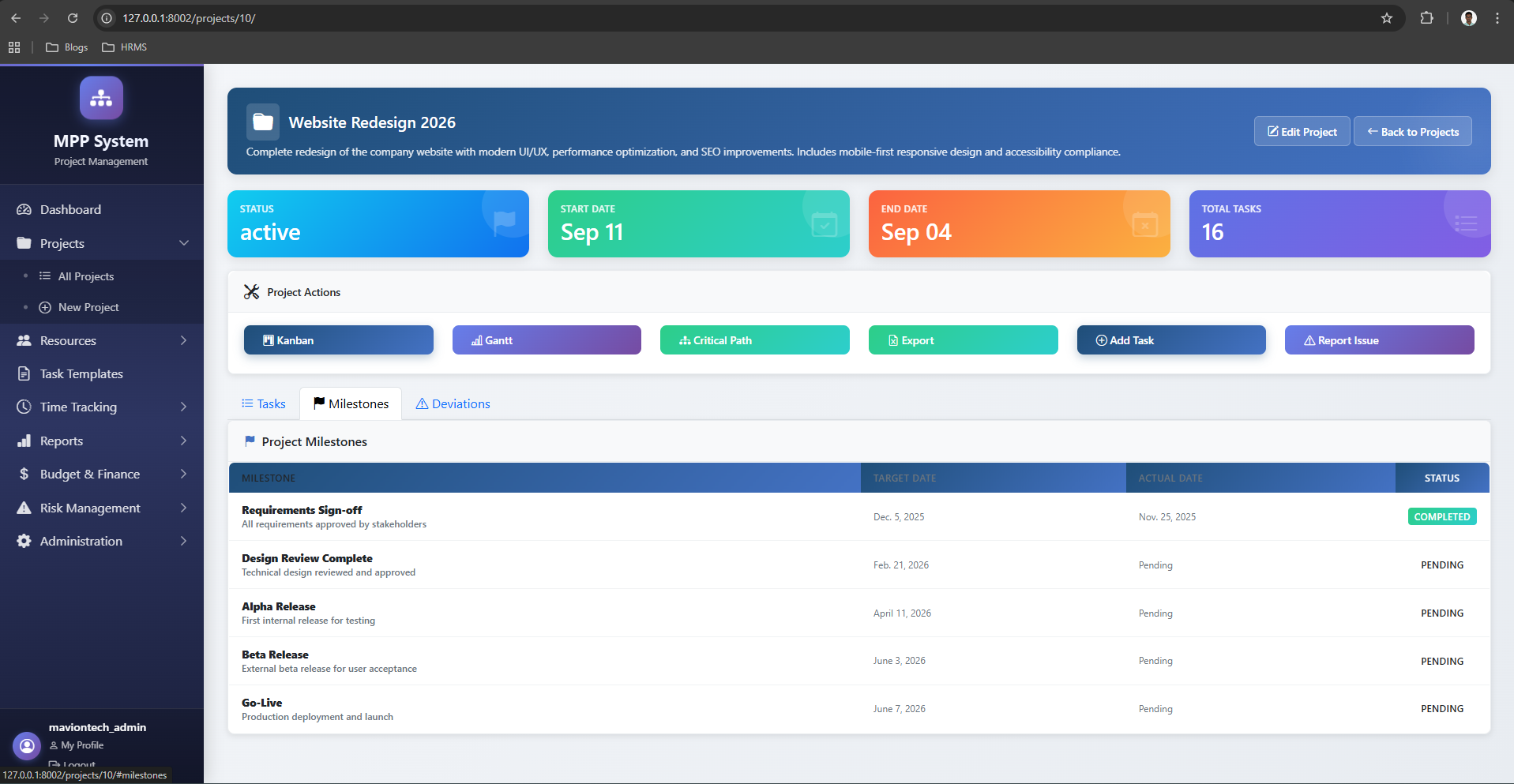Open the browser extensions puzzle icon

pos(1426,18)
